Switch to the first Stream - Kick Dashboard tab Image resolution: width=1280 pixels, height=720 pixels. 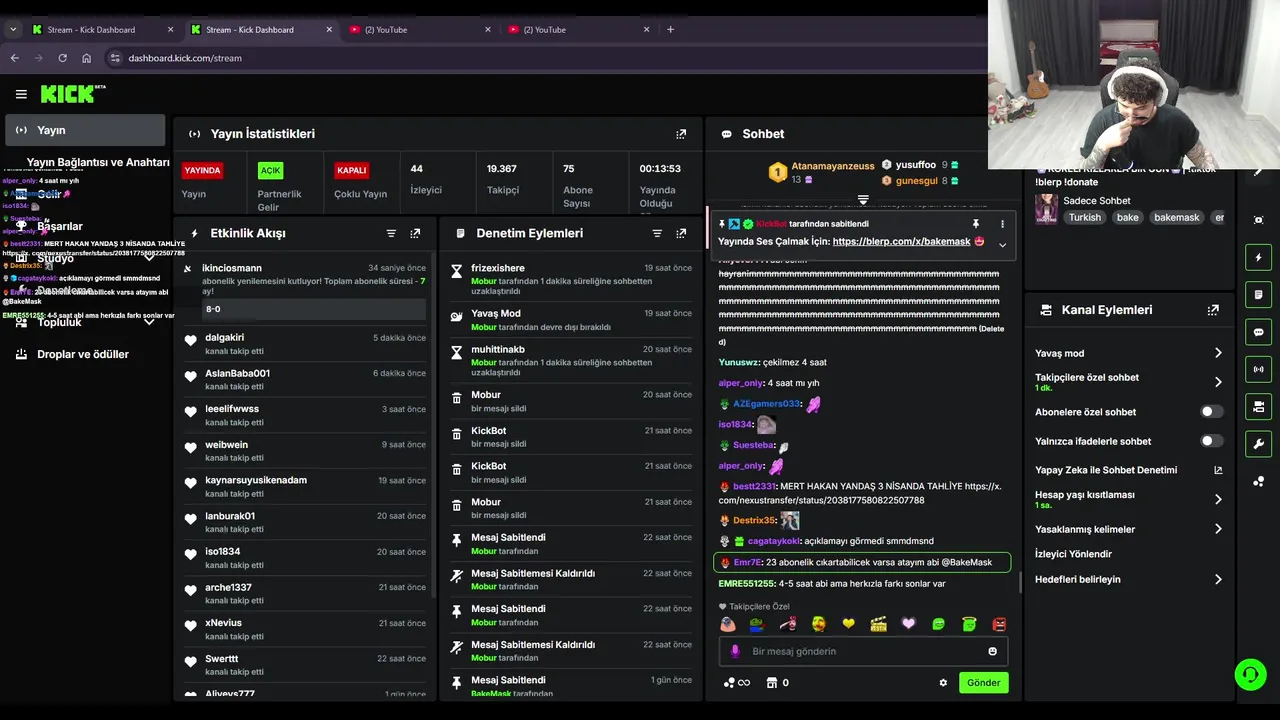pyautogui.click(x=102, y=30)
